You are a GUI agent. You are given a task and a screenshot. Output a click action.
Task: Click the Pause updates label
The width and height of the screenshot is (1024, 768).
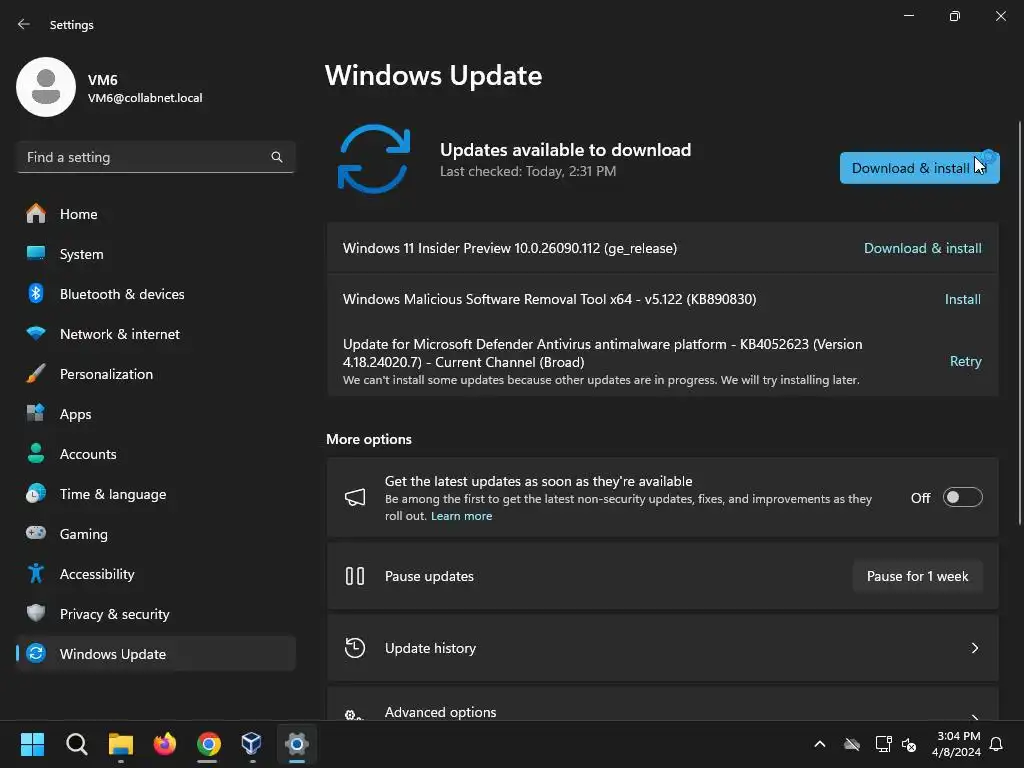(x=429, y=576)
